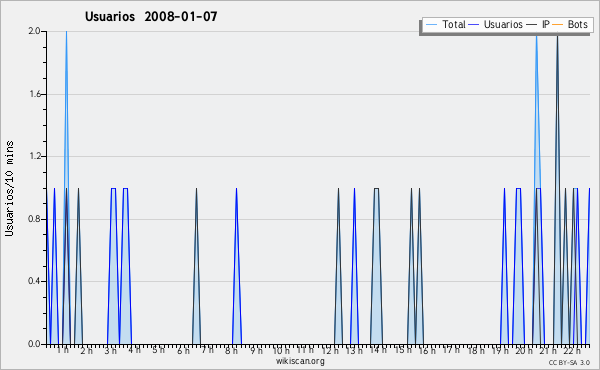
Task: Click the '12 h' x-axis label
Action: point(330,351)
